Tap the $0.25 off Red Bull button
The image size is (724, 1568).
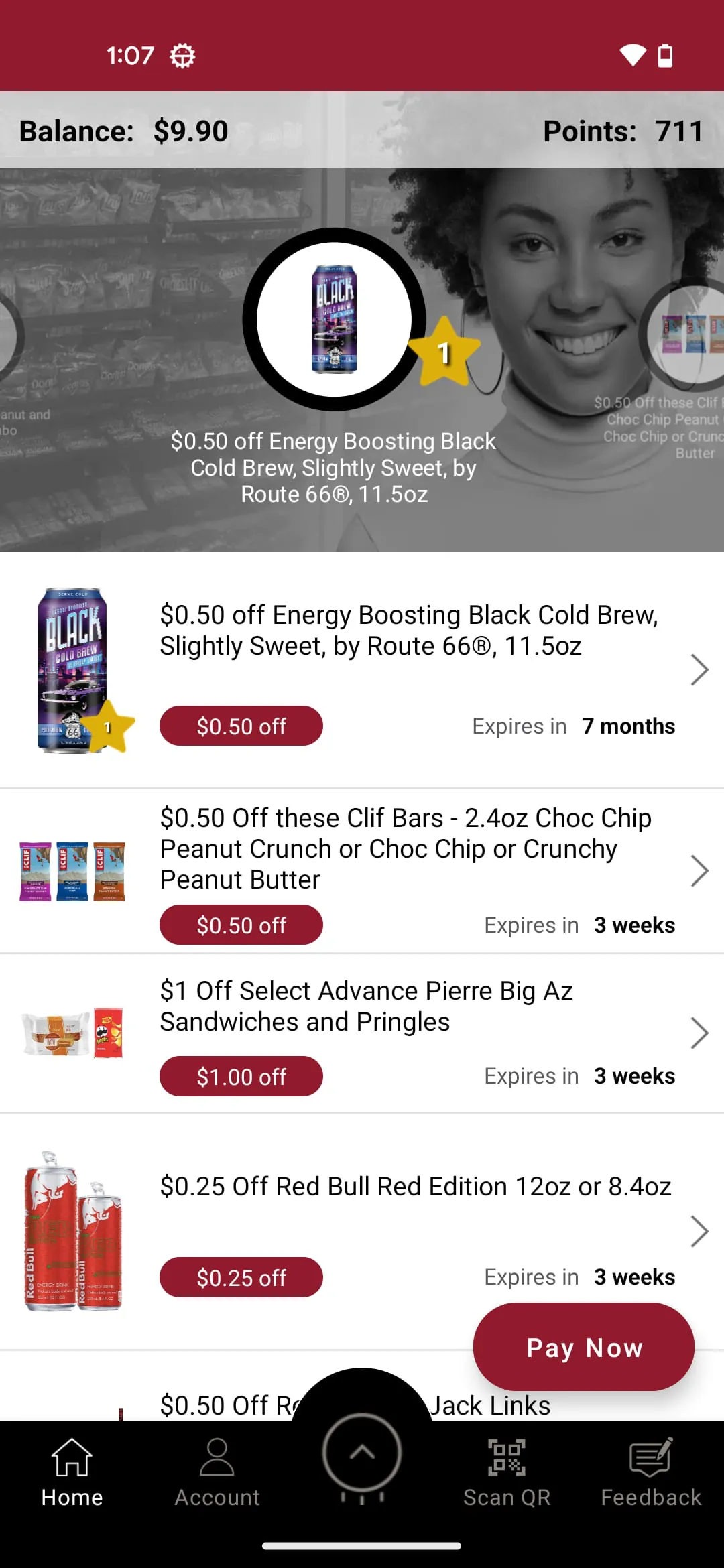pyautogui.click(x=241, y=1277)
